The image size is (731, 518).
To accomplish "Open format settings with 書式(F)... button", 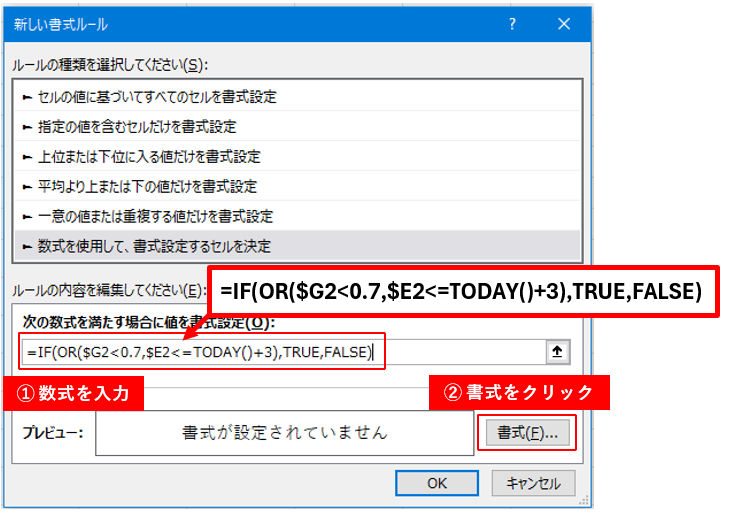I will [x=527, y=433].
